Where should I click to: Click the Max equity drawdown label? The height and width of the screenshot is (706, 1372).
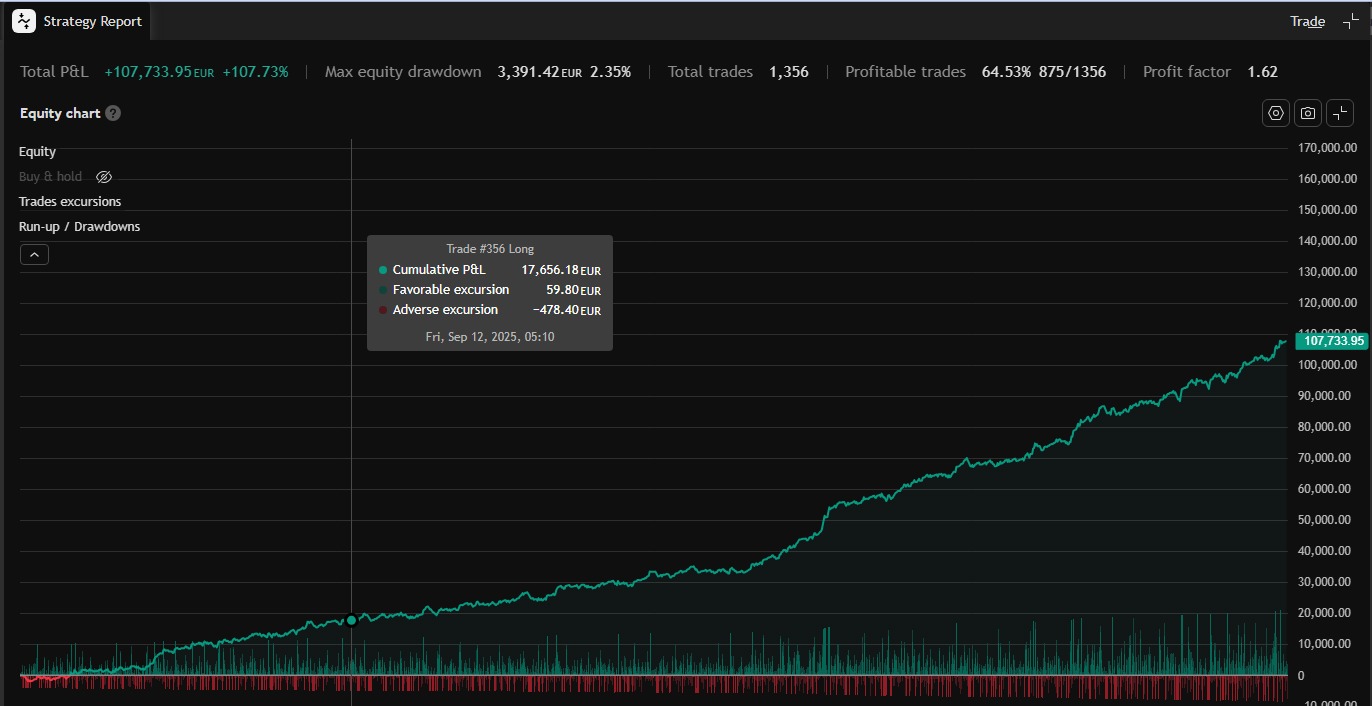tap(403, 72)
